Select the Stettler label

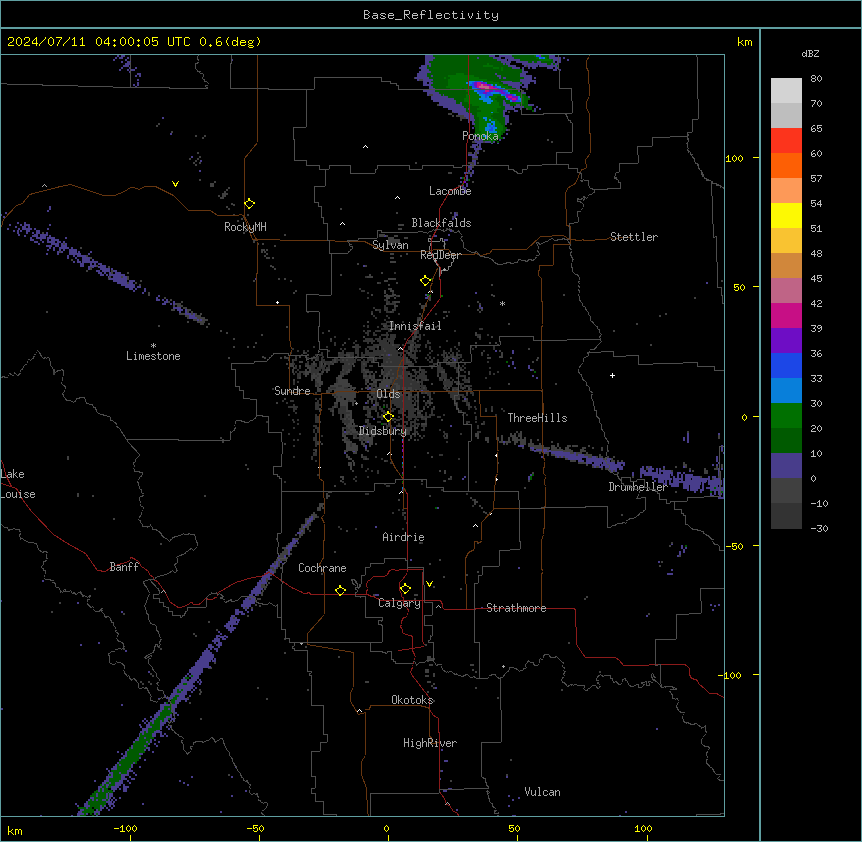click(x=634, y=237)
